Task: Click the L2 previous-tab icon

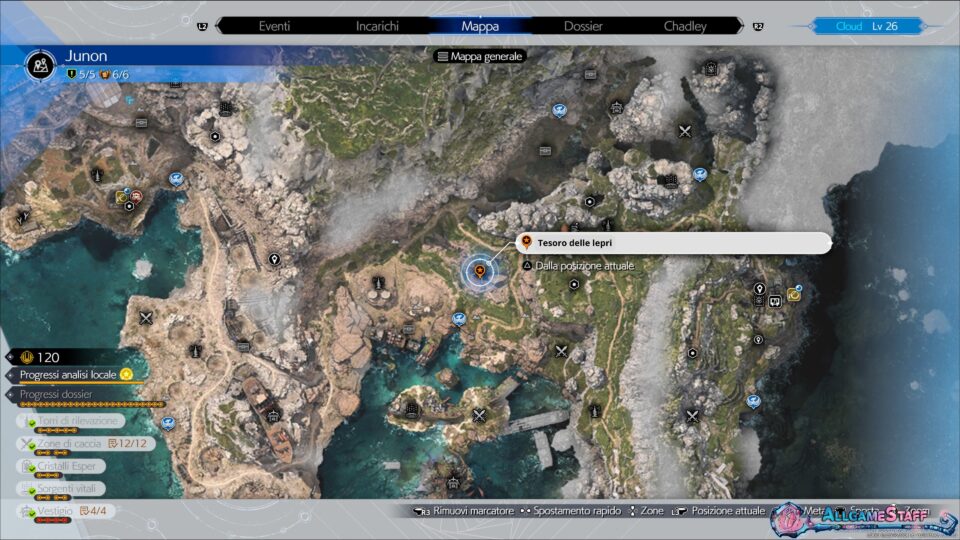Action: click(x=202, y=26)
